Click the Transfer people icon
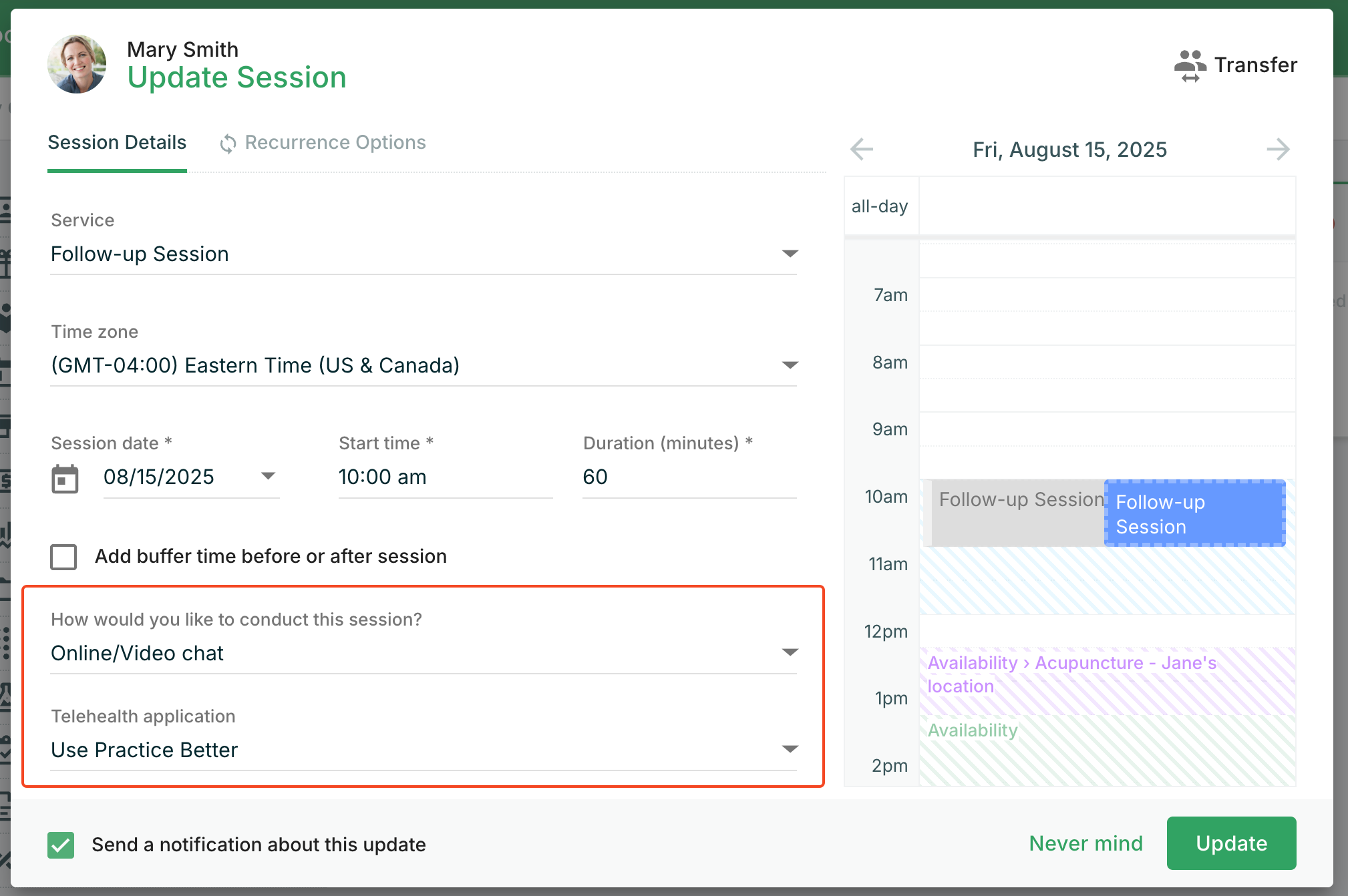This screenshot has width=1348, height=896. pyautogui.click(x=1190, y=65)
